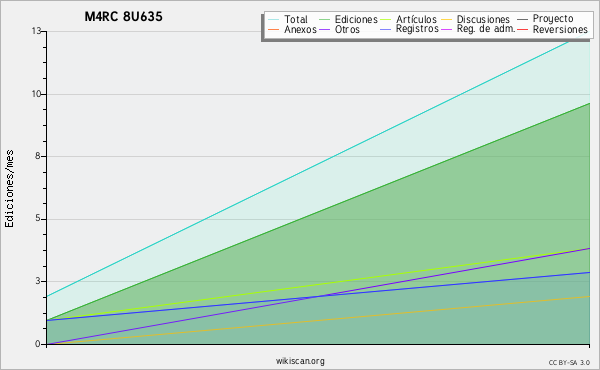Click the y-axis value 10
600x370 pixels.
tap(36, 94)
